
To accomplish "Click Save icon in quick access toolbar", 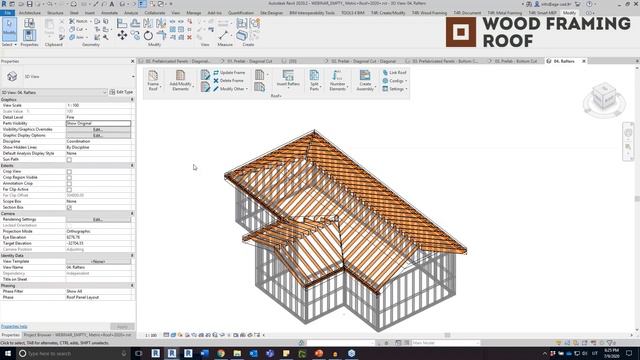I will click(x=29, y=4).
